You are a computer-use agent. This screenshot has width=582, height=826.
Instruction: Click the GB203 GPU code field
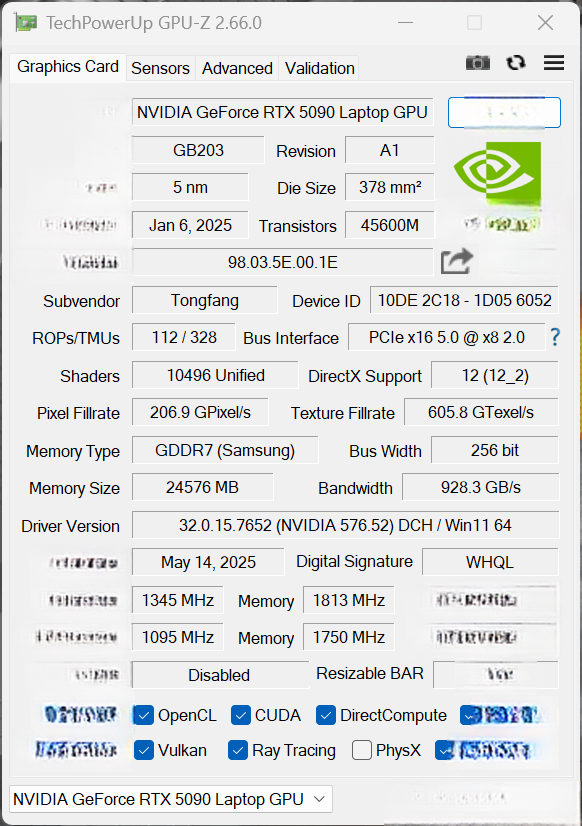[x=198, y=150]
